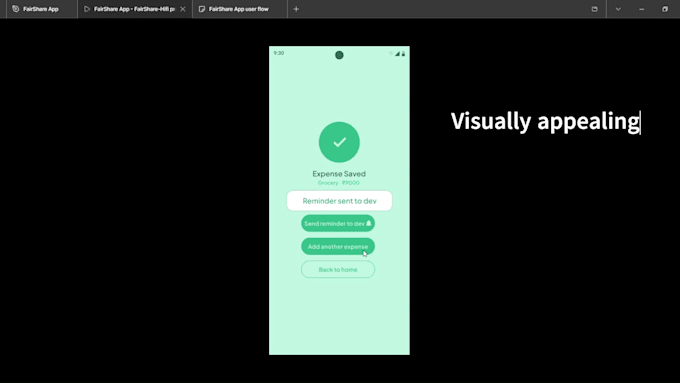
Task: Tap the bell icon on the reminder button
Action: pyautogui.click(x=369, y=223)
